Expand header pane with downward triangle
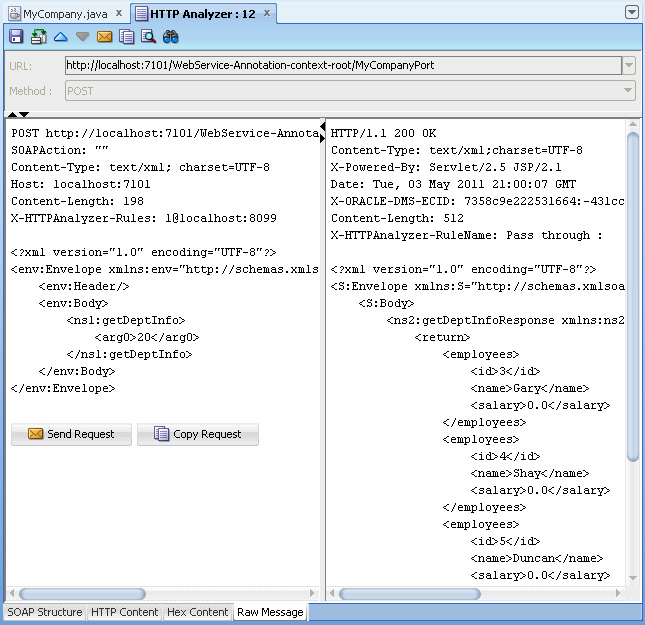This screenshot has width=645, height=625. point(24,114)
